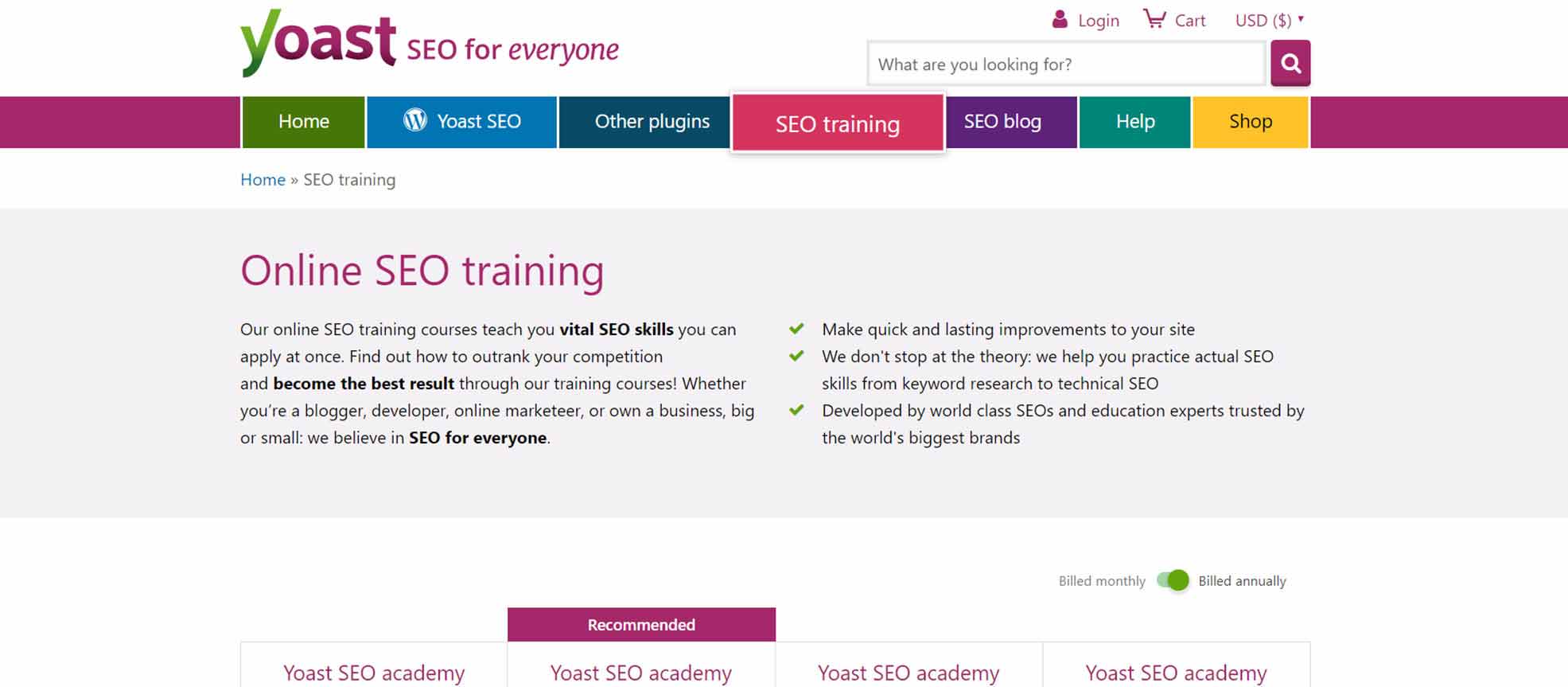Click the Recommended plan banner
The image size is (1568, 687).
click(x=641, y=625)
